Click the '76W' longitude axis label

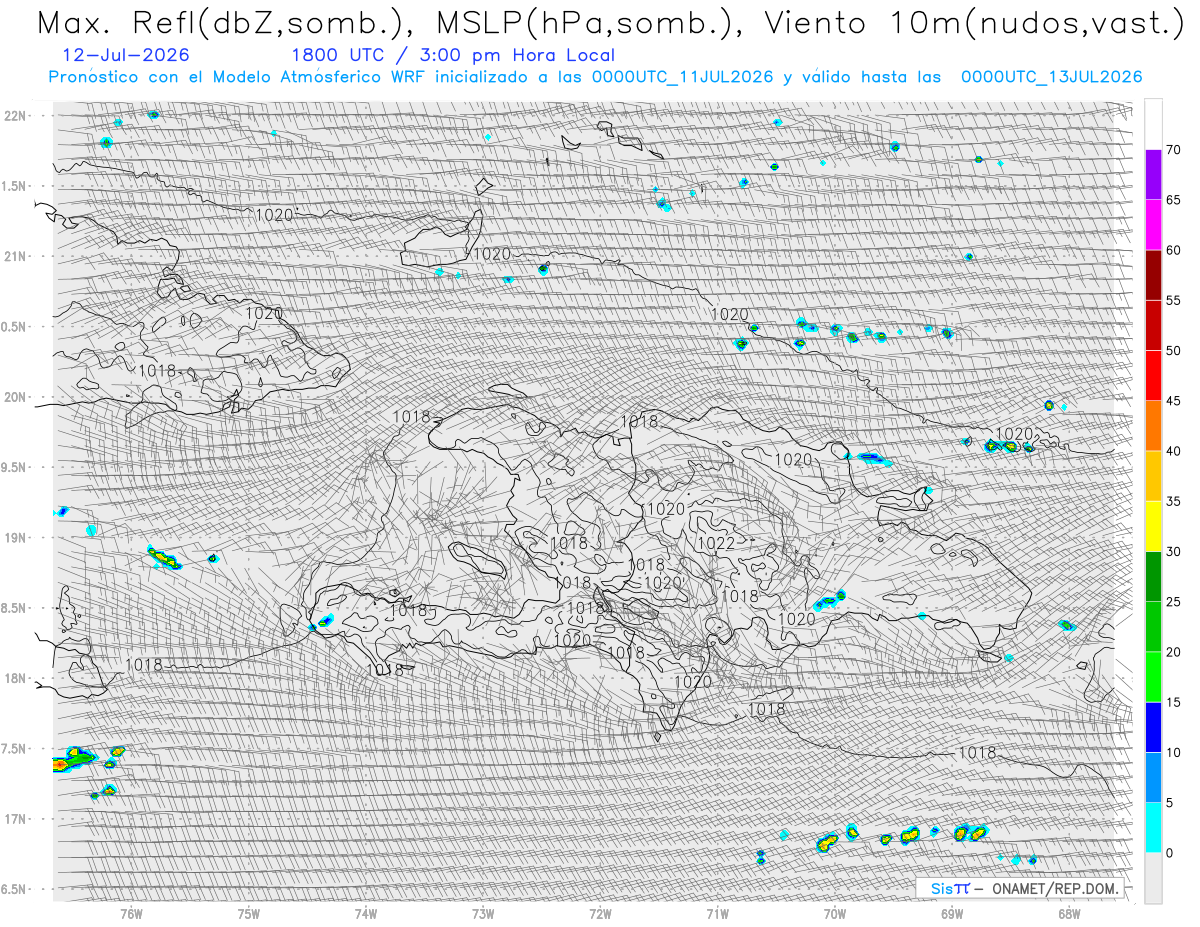[131, 913]
